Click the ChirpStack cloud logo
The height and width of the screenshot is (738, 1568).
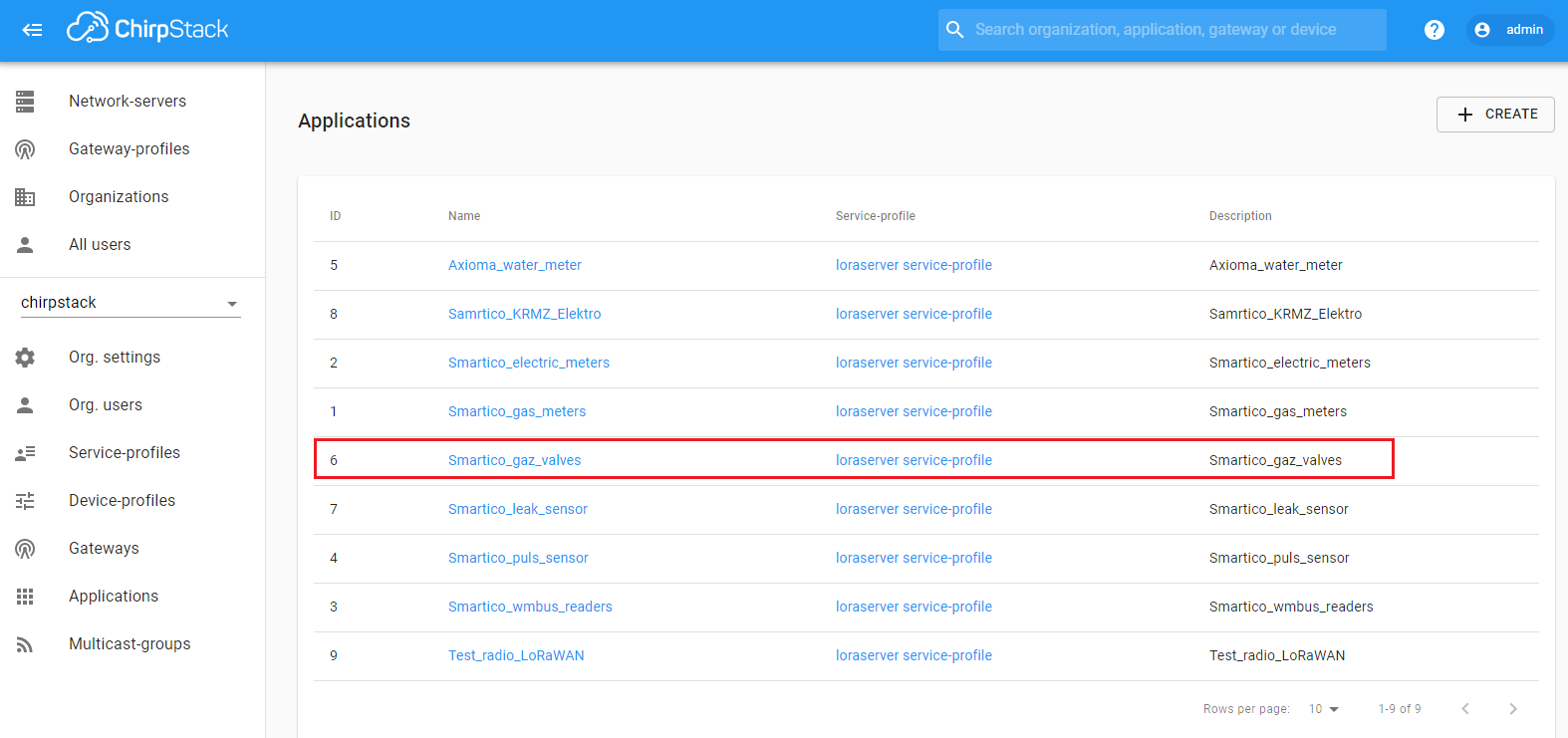[x=88, y=29]
